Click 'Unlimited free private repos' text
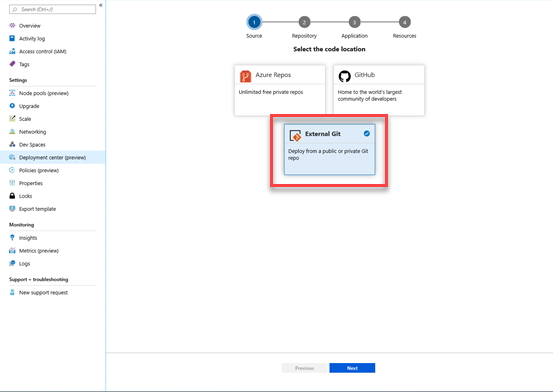The image size is (553, 392). point(271,92)
